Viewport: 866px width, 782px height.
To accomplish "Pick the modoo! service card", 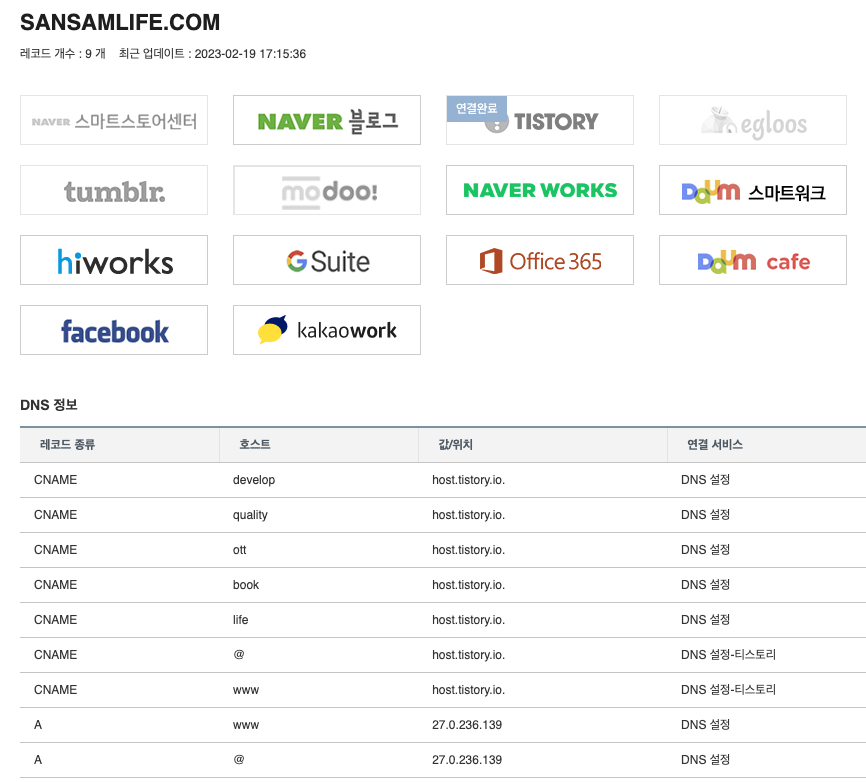I will click(327, 190).
